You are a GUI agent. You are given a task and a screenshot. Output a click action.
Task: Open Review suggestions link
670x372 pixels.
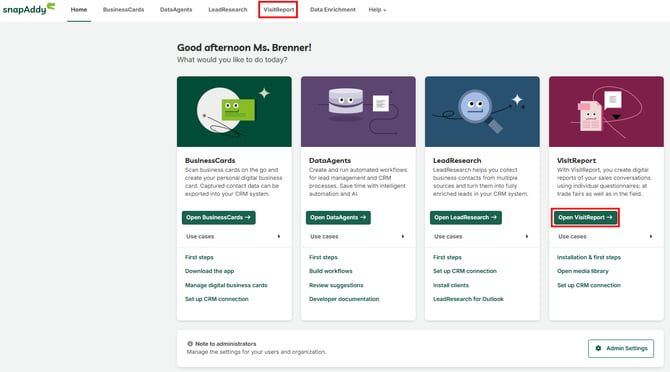[336, 285]
